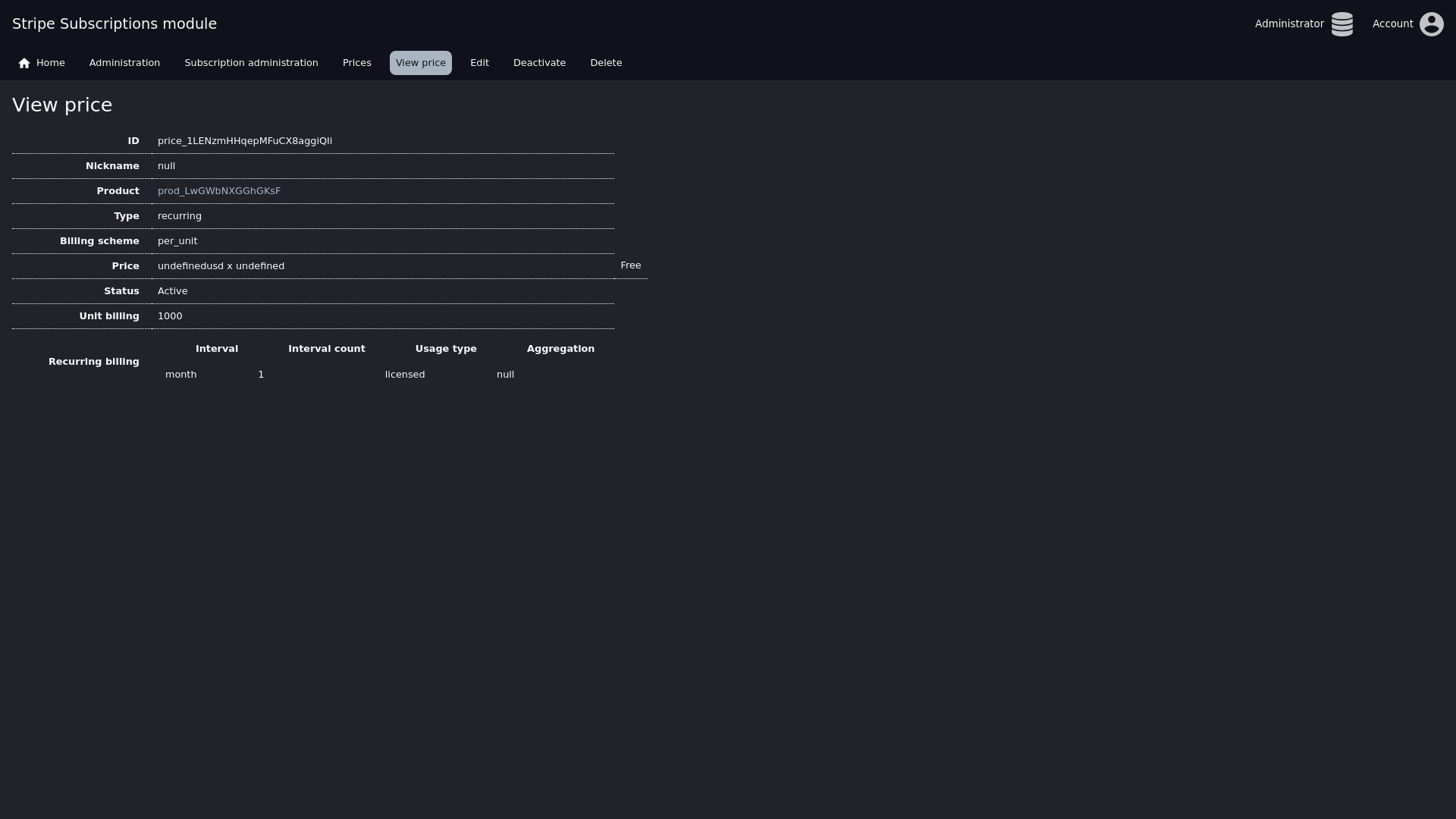Open Subscription administration menu item
This screenshot has height=819, width=1456.
(251, 63)
